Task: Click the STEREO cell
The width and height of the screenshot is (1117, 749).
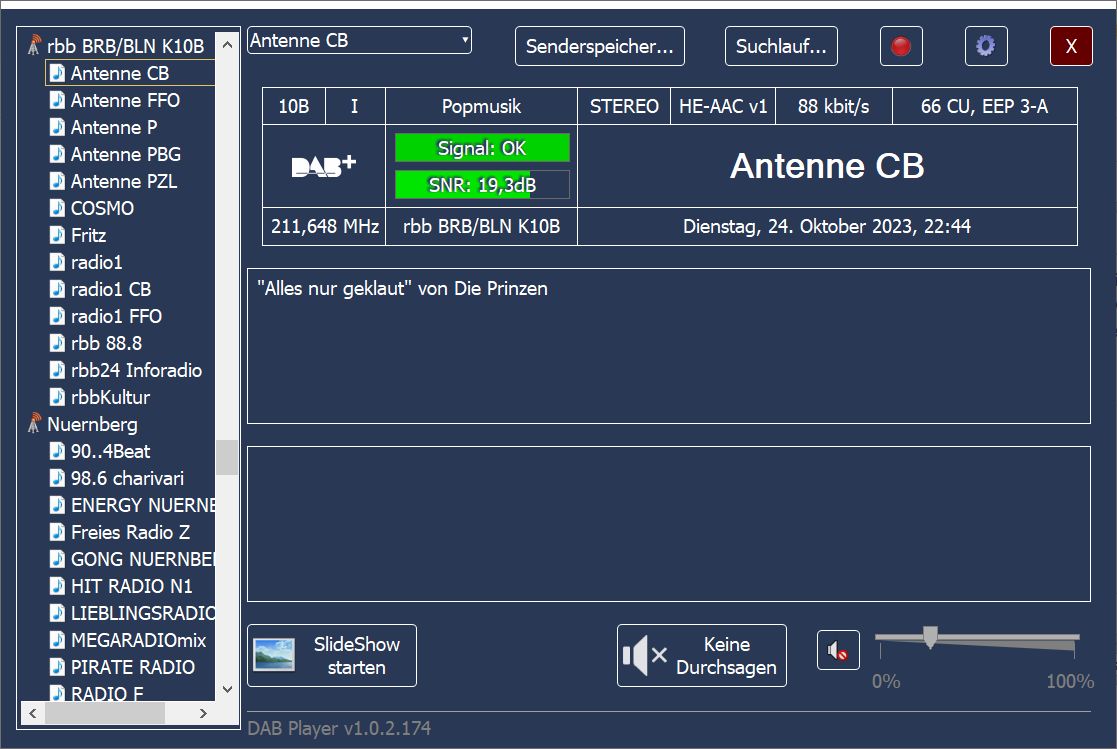Action: click(624, 106)
